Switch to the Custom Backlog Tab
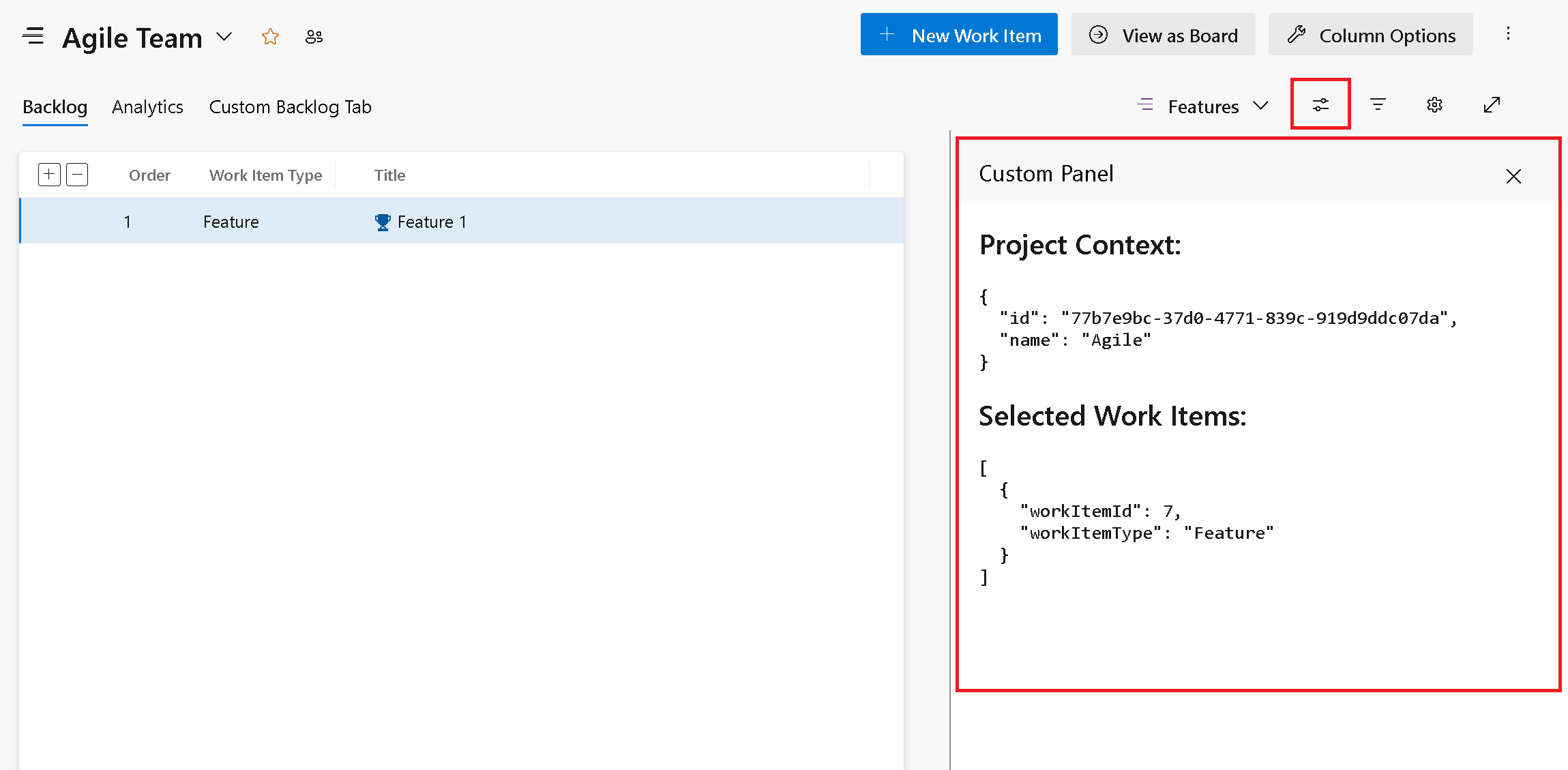The height and width of the screenshot is (770, 1568). 290,105
